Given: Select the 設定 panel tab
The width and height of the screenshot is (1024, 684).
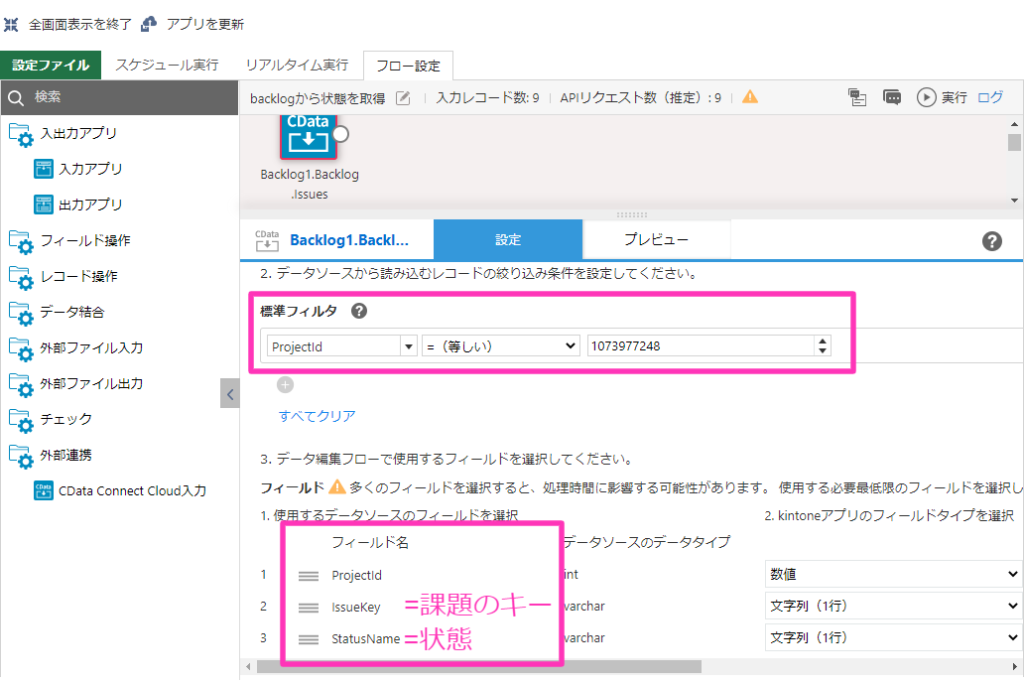Looking at the screenshot, I should (x=508, y=240).
